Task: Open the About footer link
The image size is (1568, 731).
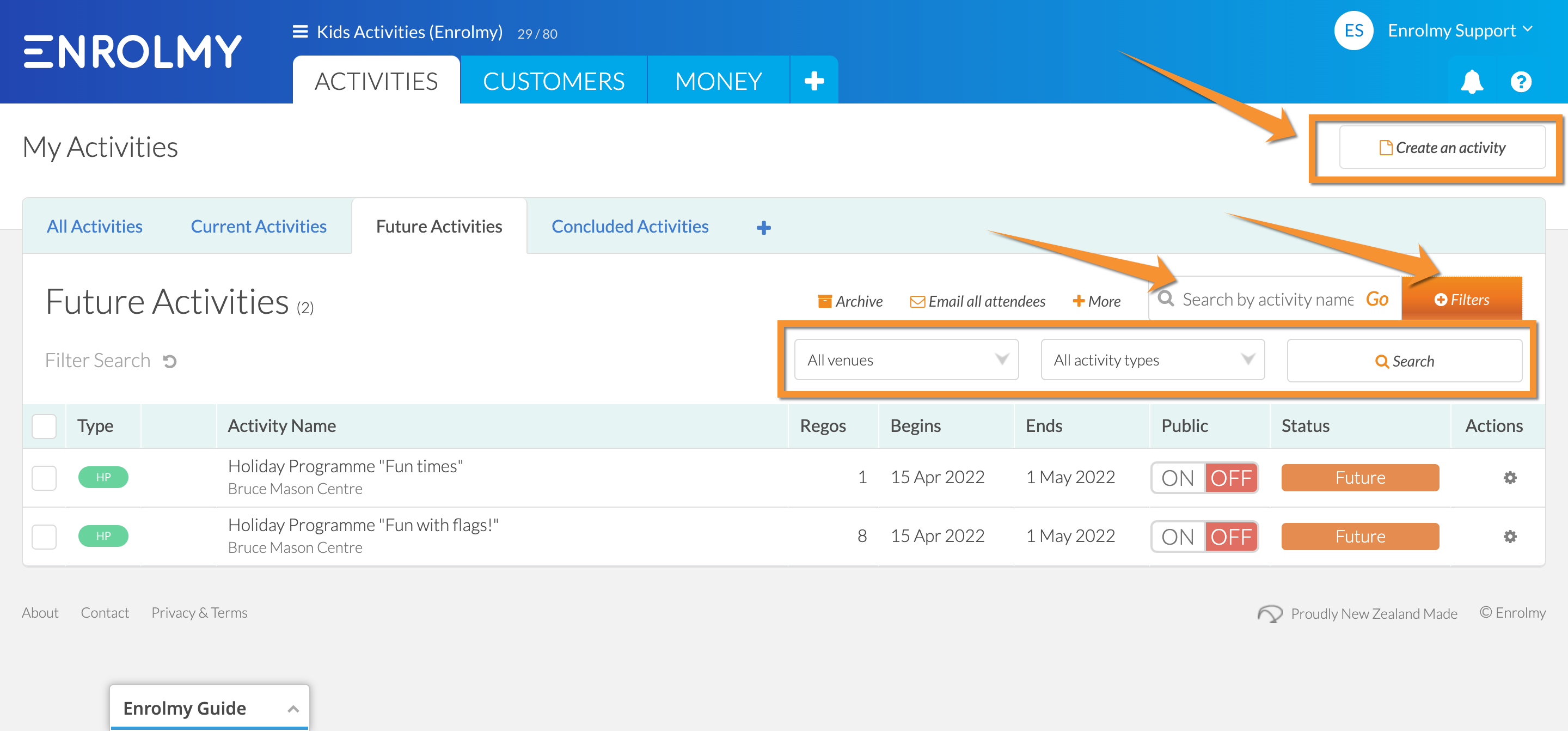Action: (x=40, y=613)
